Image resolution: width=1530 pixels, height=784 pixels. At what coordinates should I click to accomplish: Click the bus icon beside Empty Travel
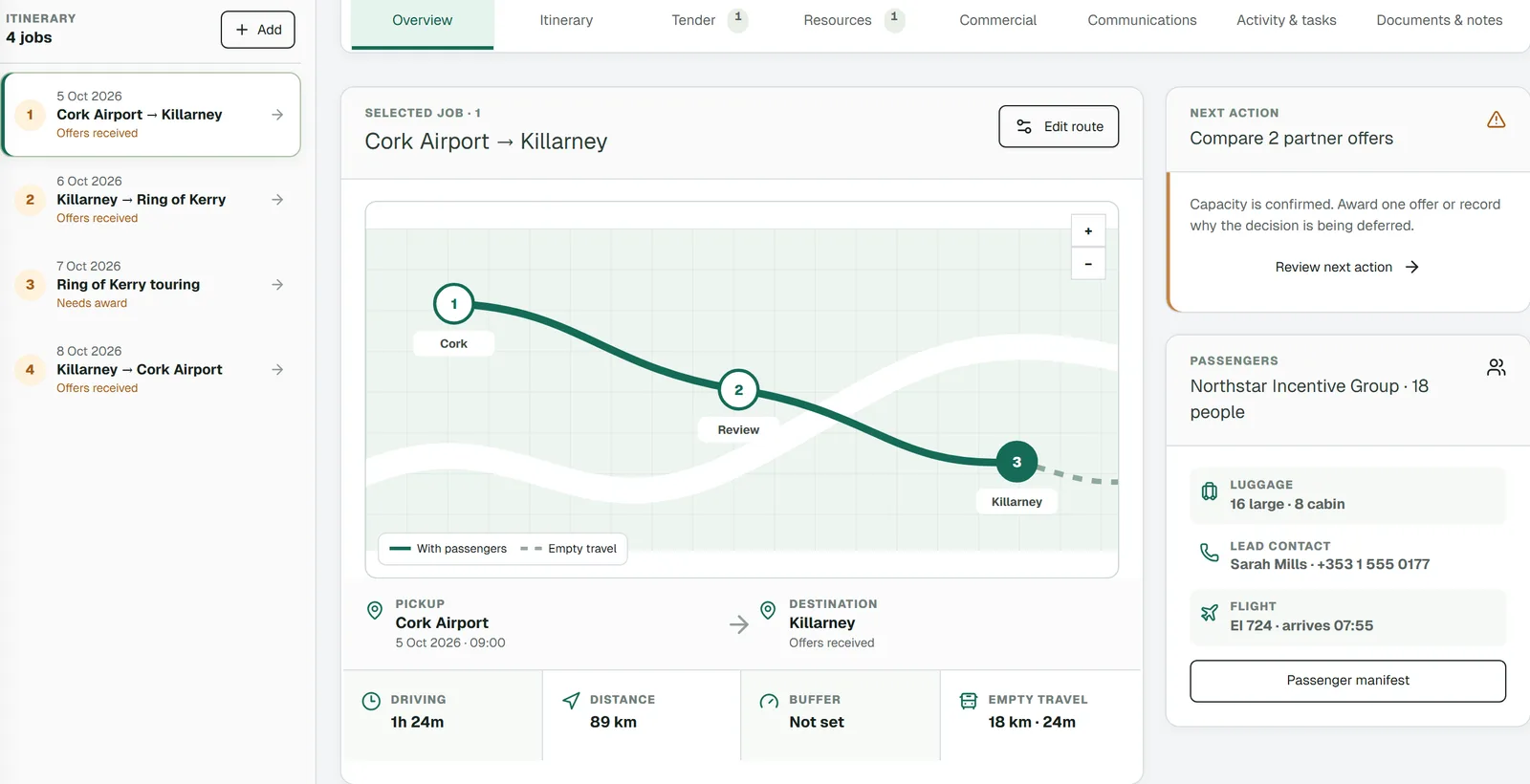(969, 701)
